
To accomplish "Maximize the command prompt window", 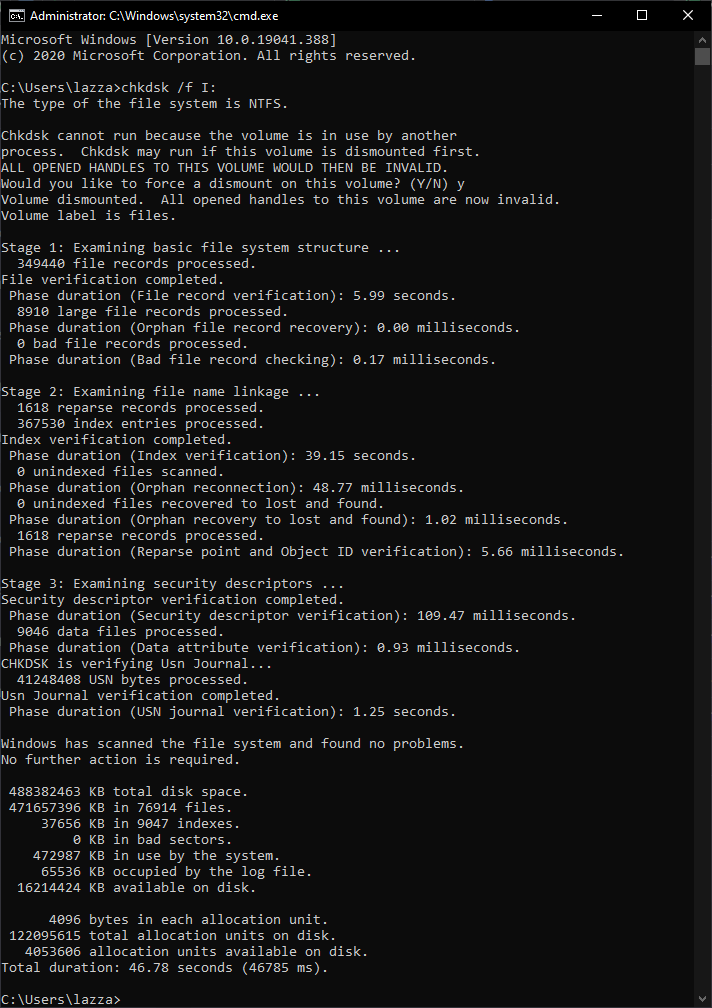I will 643,15.
